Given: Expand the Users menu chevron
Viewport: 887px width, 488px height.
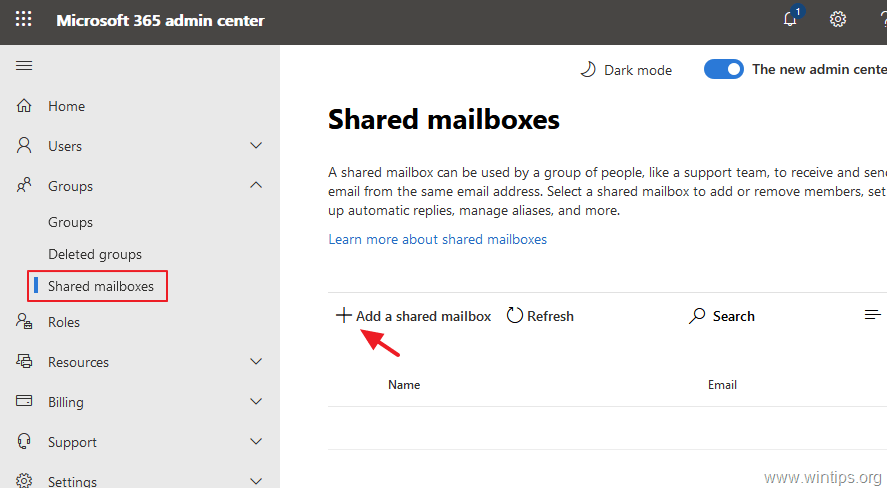Looking at the screenshot, I should 256,146.
